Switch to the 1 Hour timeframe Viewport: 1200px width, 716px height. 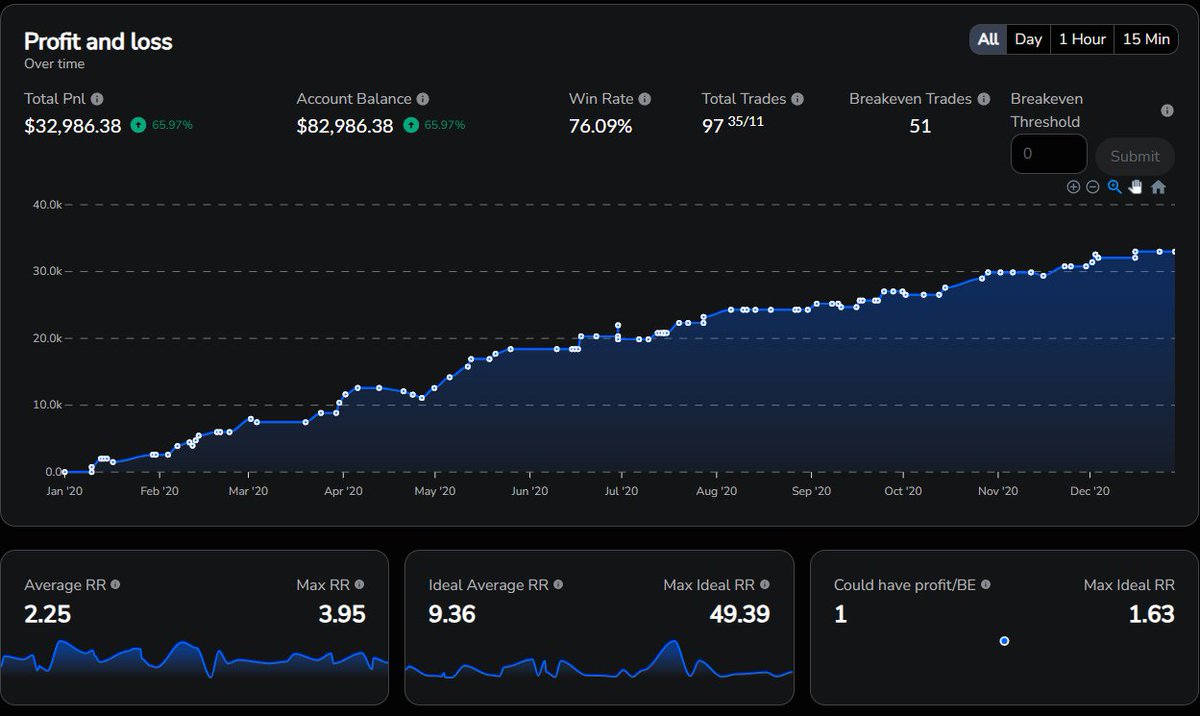tap(1082, 39)
